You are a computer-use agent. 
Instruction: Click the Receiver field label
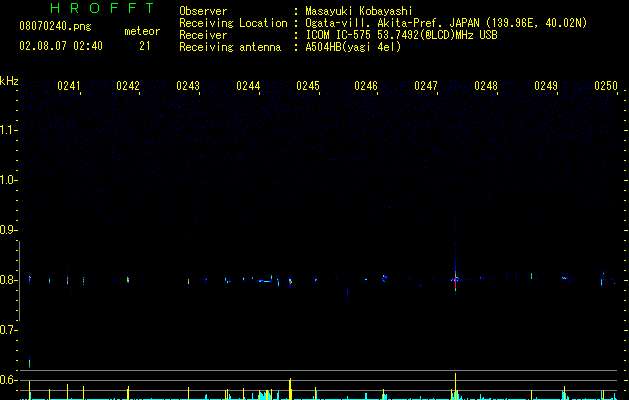(x=203, y=35)
